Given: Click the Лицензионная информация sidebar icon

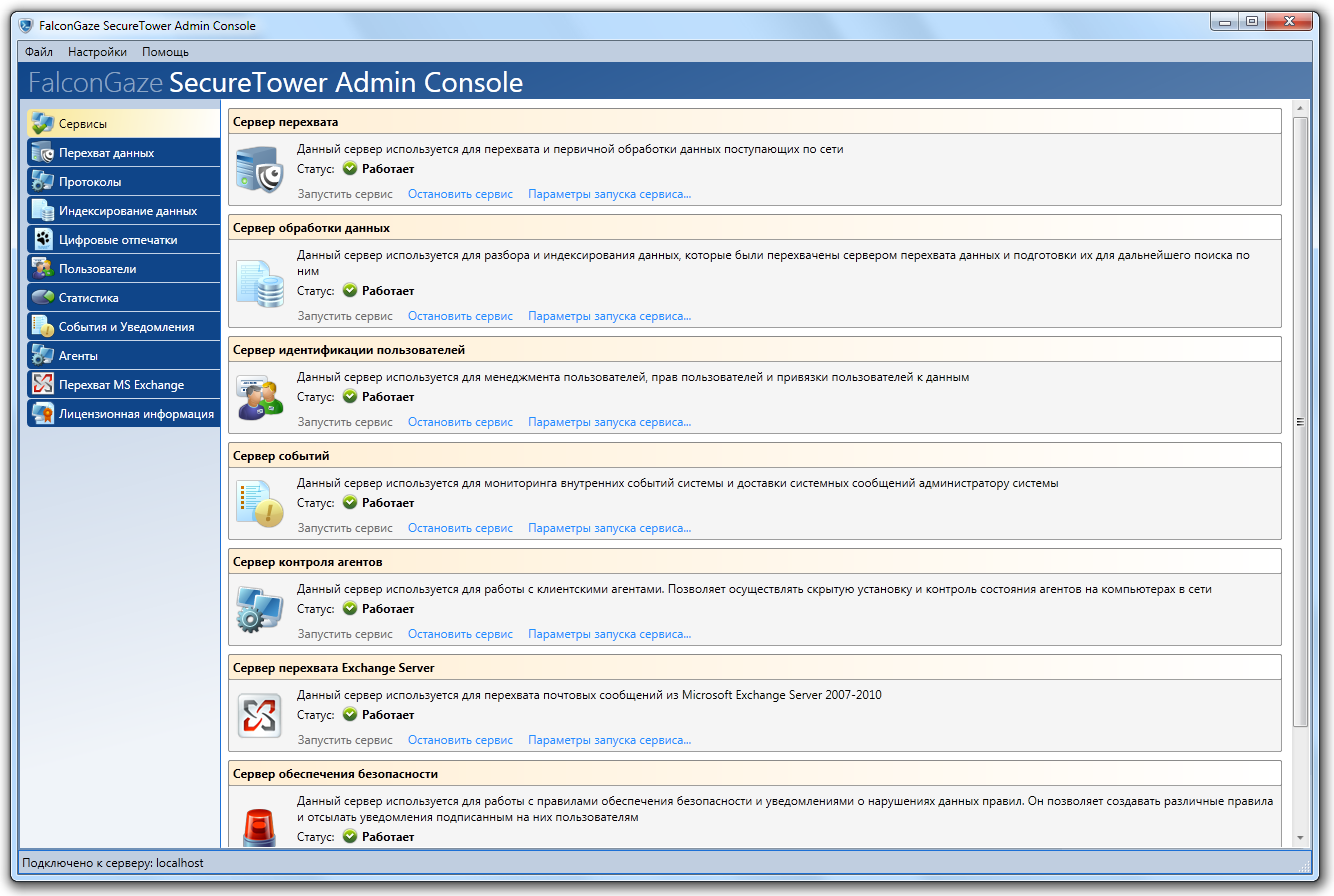Looking at the screenshot, I should [42, 414].
